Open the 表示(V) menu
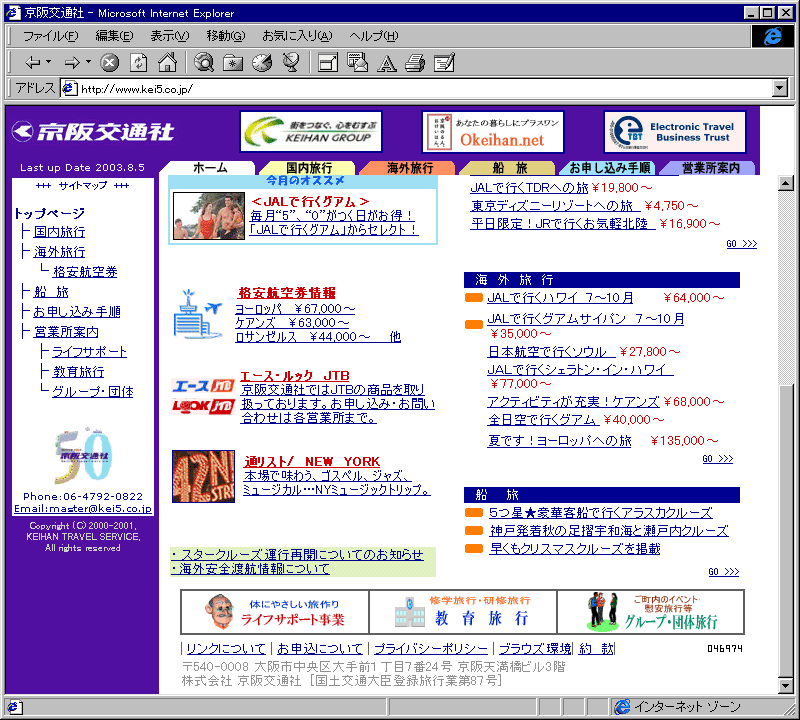This screenshot has width=800, height=720. click(x=169, y=36)
